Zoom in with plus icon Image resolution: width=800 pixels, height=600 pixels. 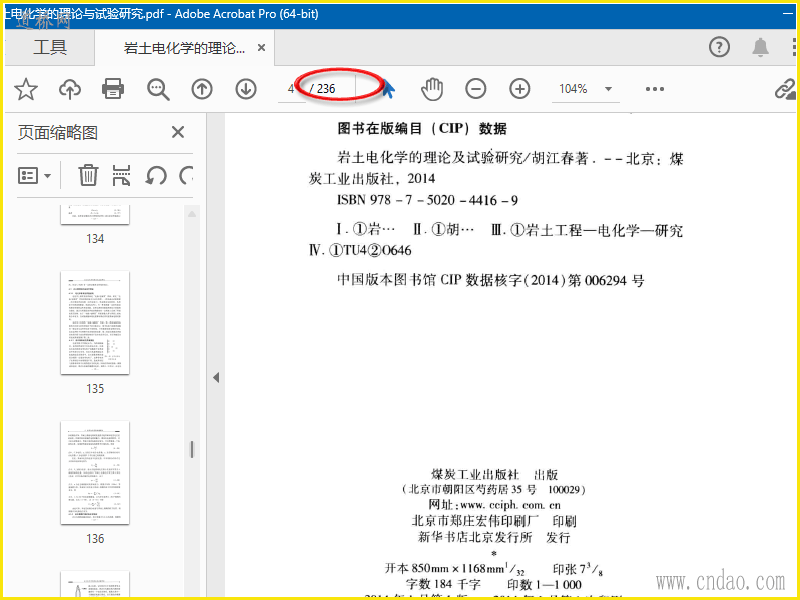pyautogui.click(x=519, y=89)
